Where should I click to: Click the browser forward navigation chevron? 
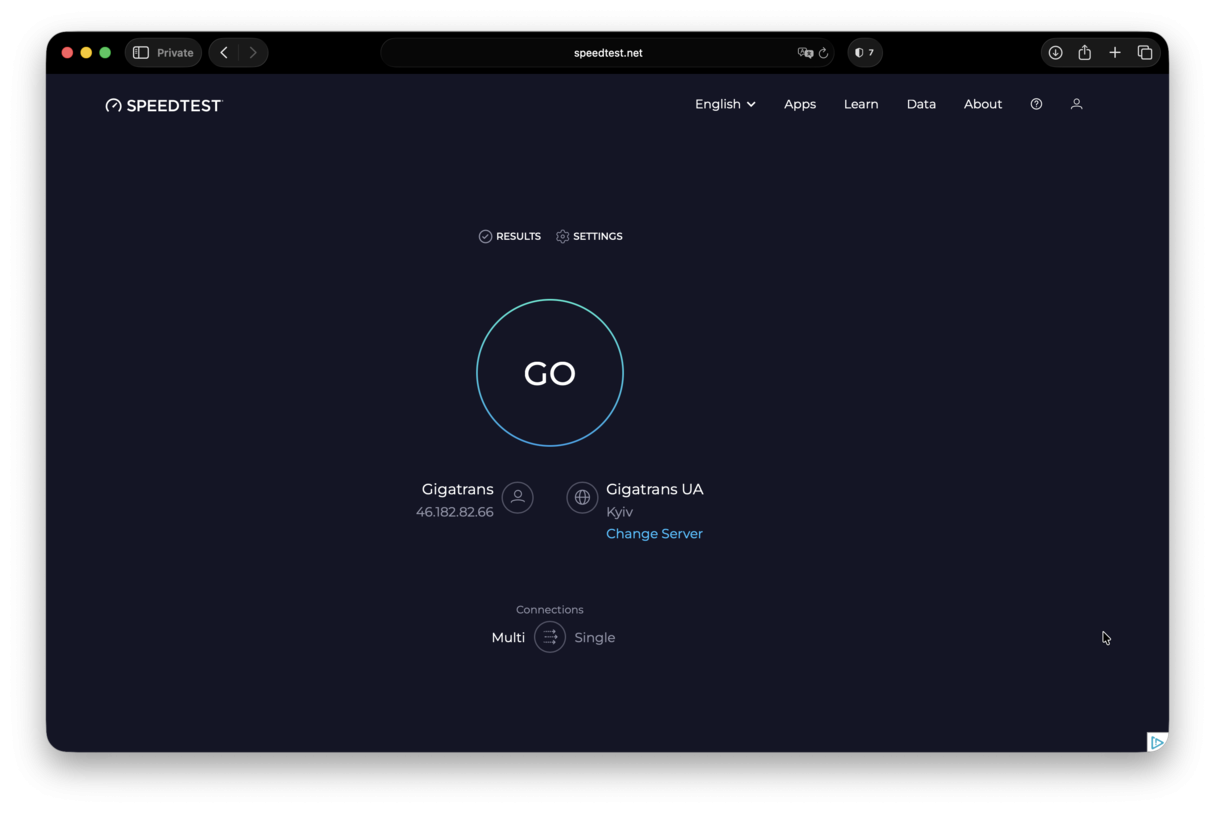click(252, 52)
